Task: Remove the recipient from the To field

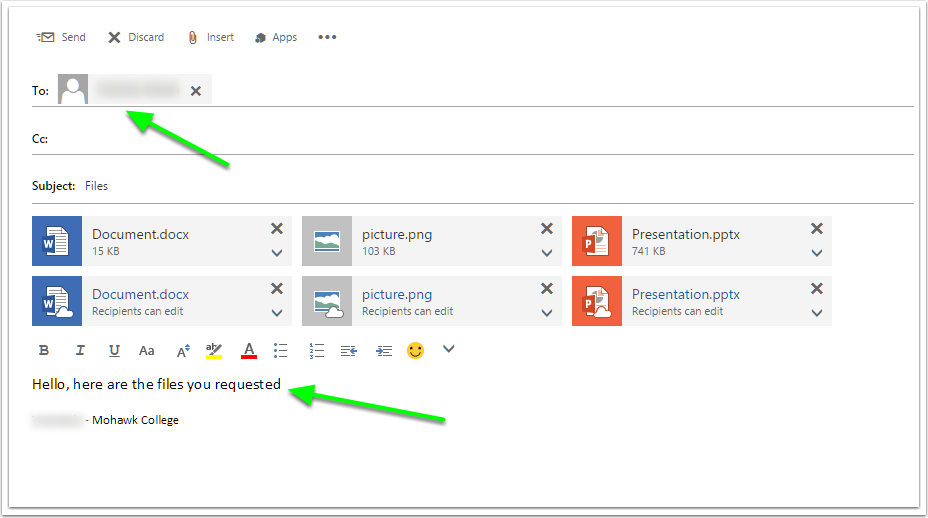Action: coord(196,91)
